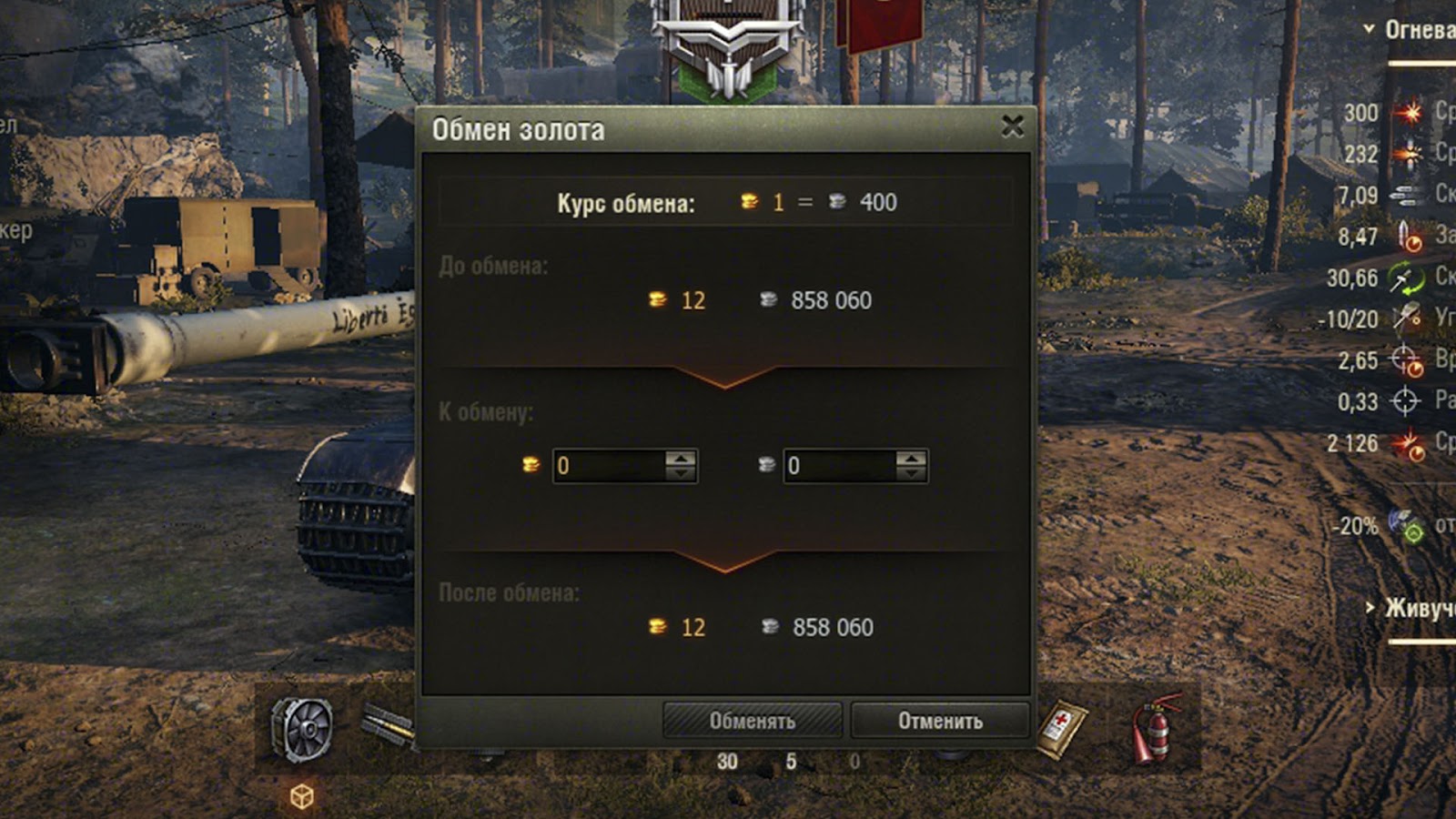1456x819 pixels.
Task: Close the Обмен золота dialog
Action: pos(1013,126)
